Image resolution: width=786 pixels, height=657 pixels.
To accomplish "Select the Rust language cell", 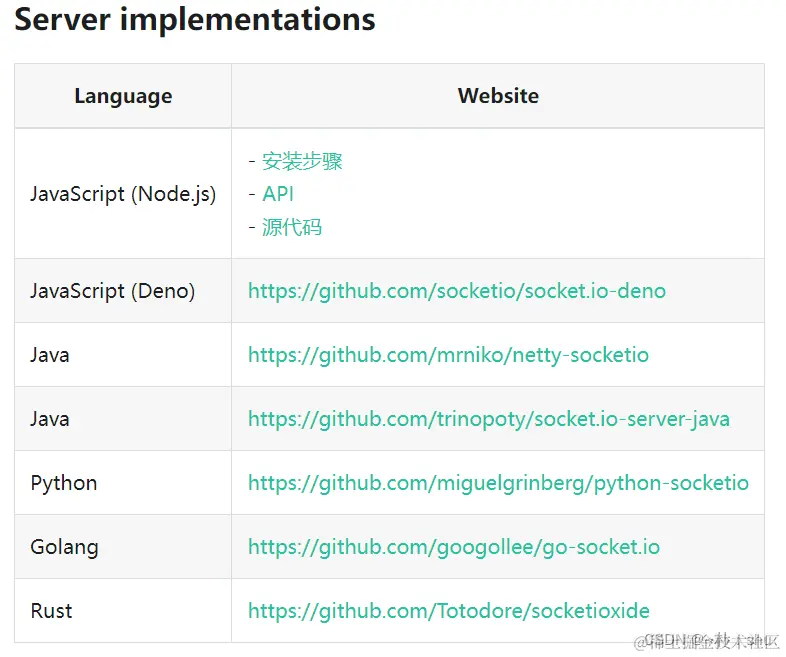I will 123,611.
